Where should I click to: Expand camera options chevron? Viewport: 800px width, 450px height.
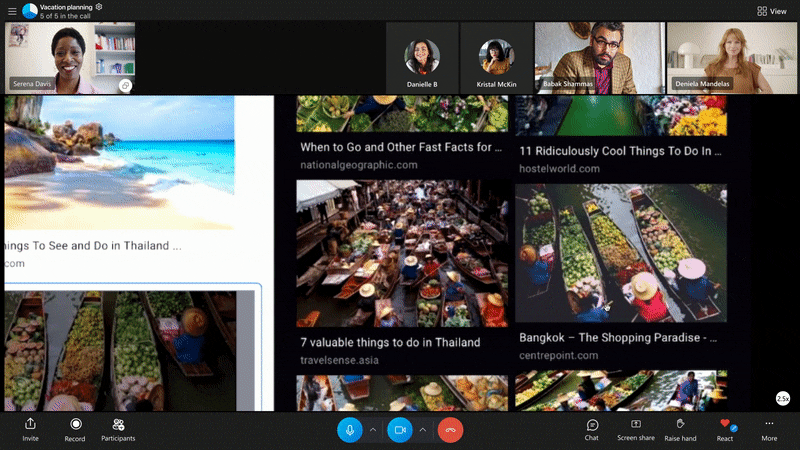(423, 430)
